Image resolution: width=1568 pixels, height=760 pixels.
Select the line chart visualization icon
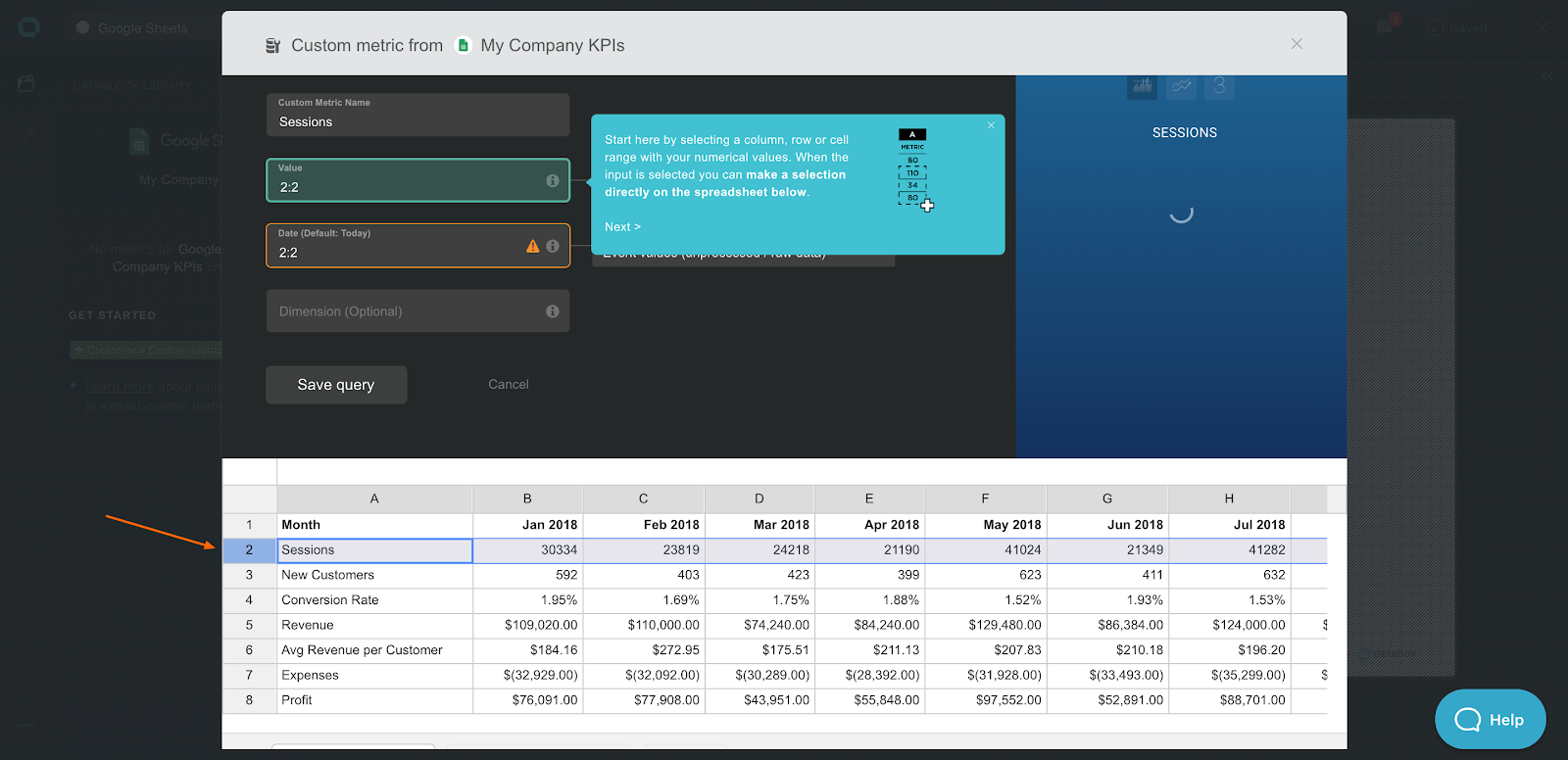[x=1182, y=86]
